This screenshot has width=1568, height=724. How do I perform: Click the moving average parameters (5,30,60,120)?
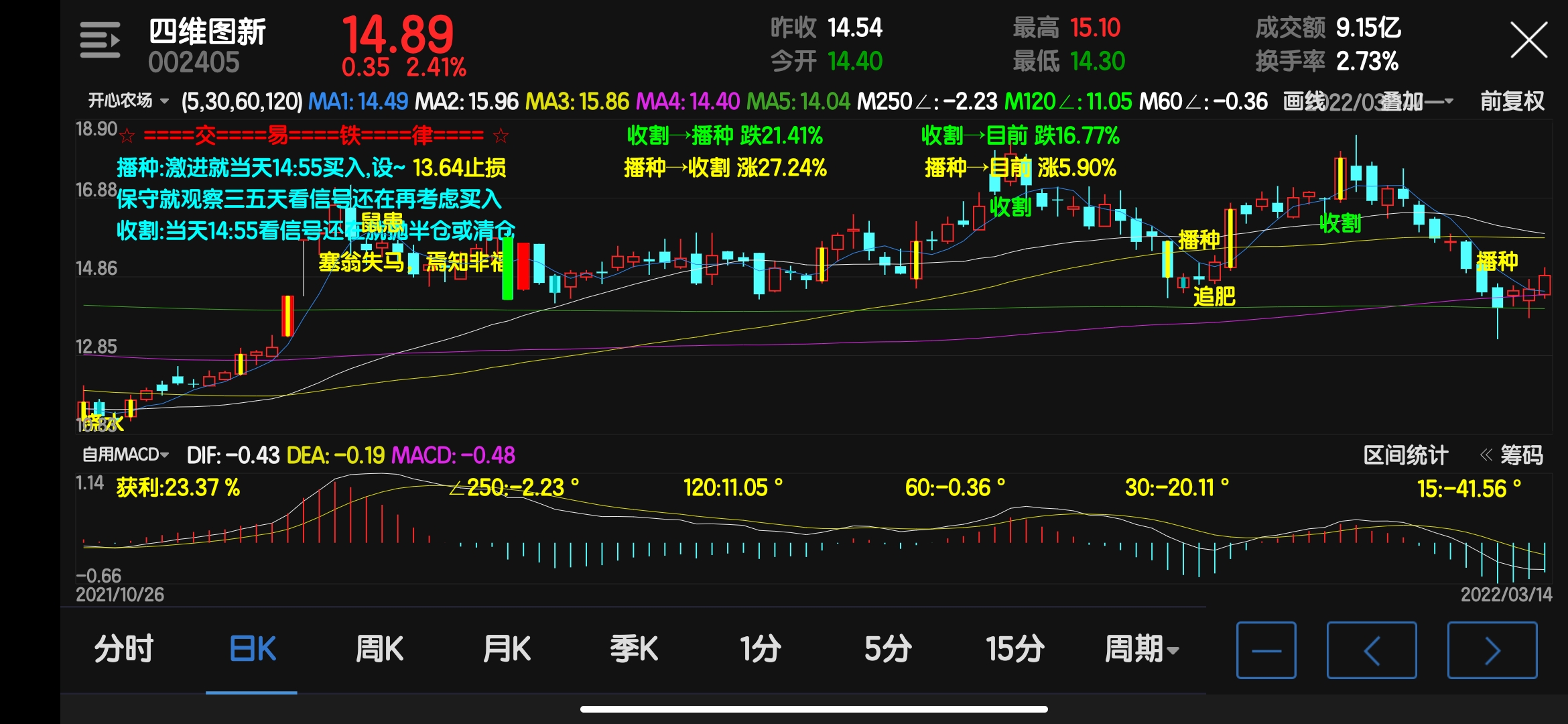[x=242, y=101]
